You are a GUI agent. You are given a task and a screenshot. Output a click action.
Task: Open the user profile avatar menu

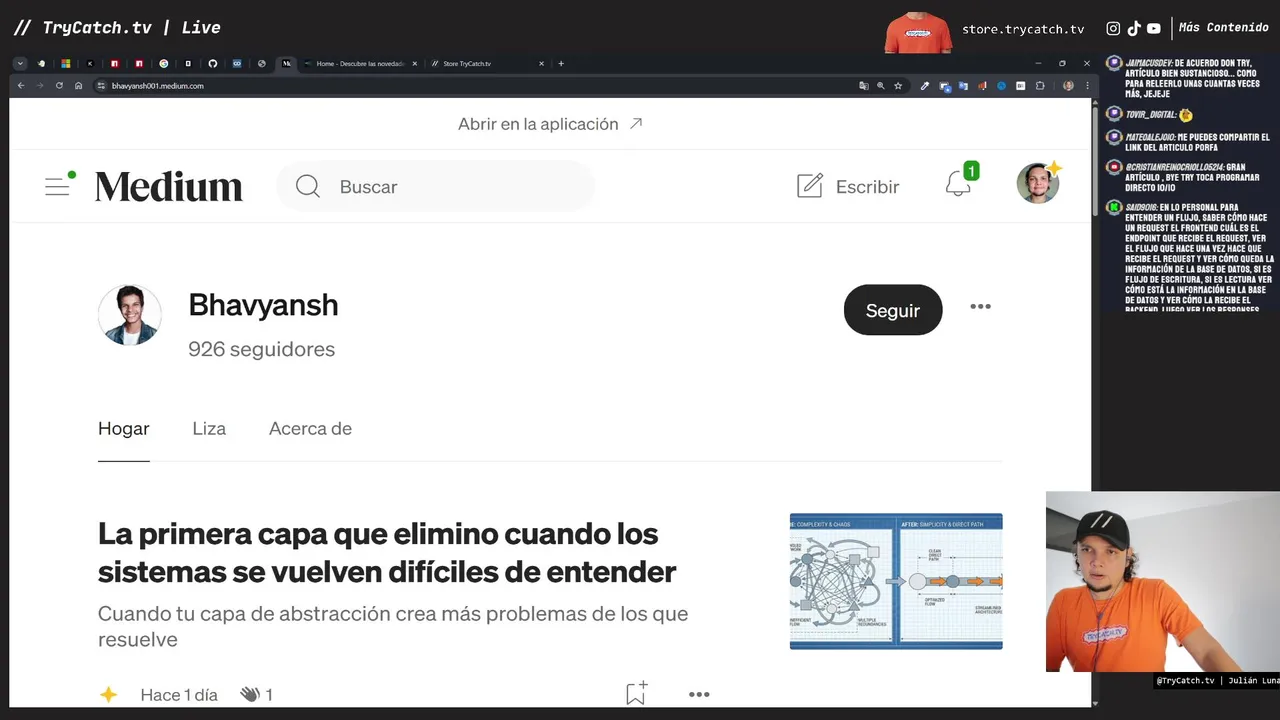click(x=1038, y=184)
